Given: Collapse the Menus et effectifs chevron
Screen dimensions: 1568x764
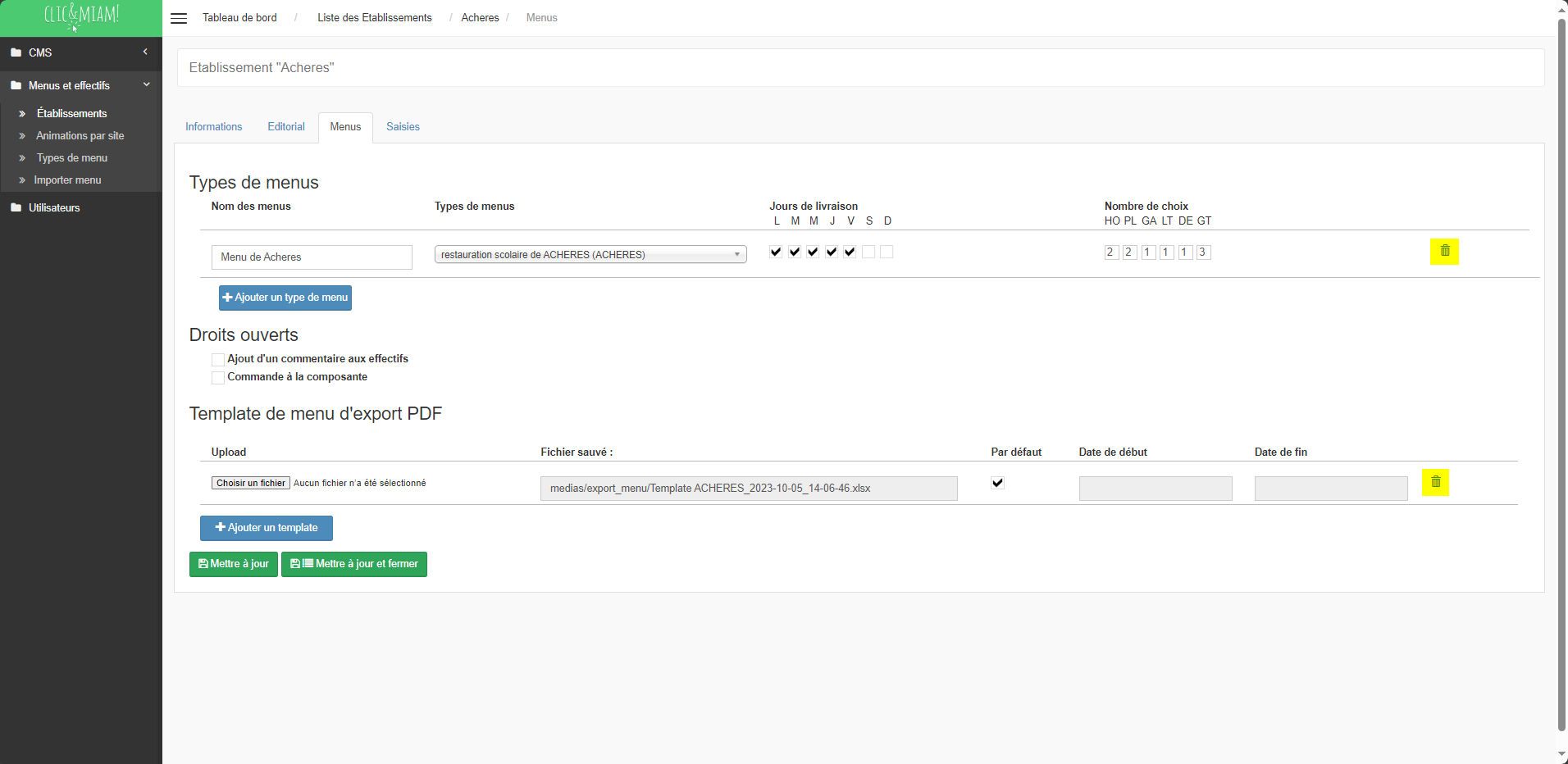Looking at the screenshot, I should [146, 84].
